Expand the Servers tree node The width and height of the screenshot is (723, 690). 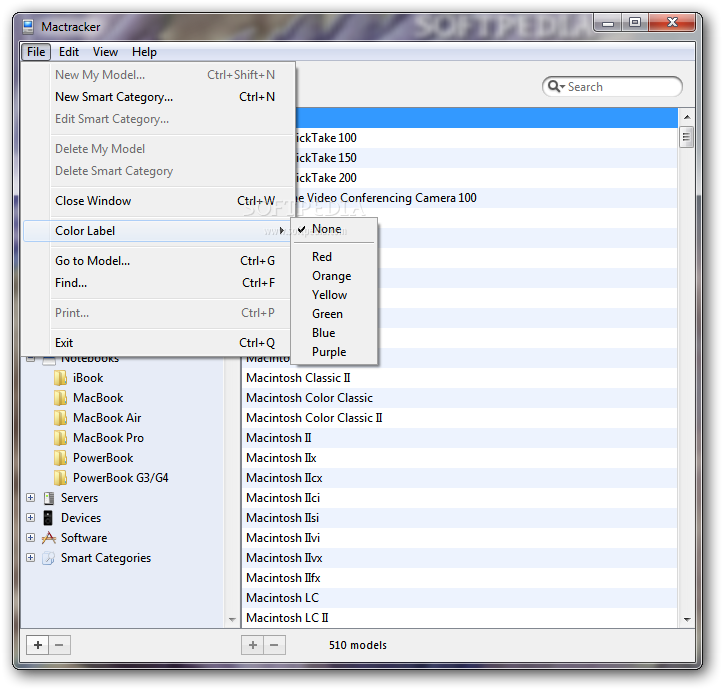(30, 498)
